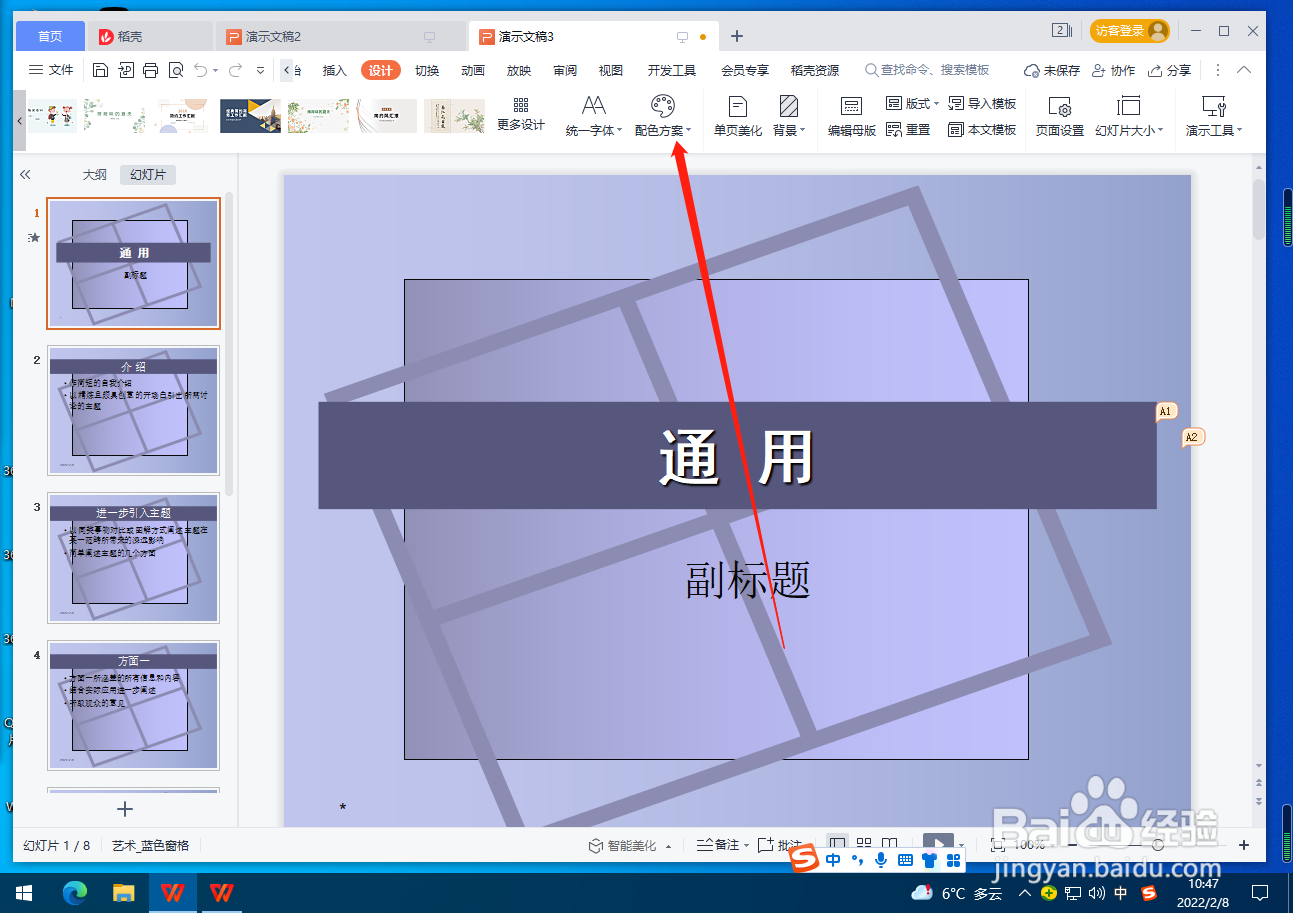The image size is (1293, 913).
Task: Open 更多设计 (More Designs) grid icon
Action: pyautogui.click(x=521, y=116)
